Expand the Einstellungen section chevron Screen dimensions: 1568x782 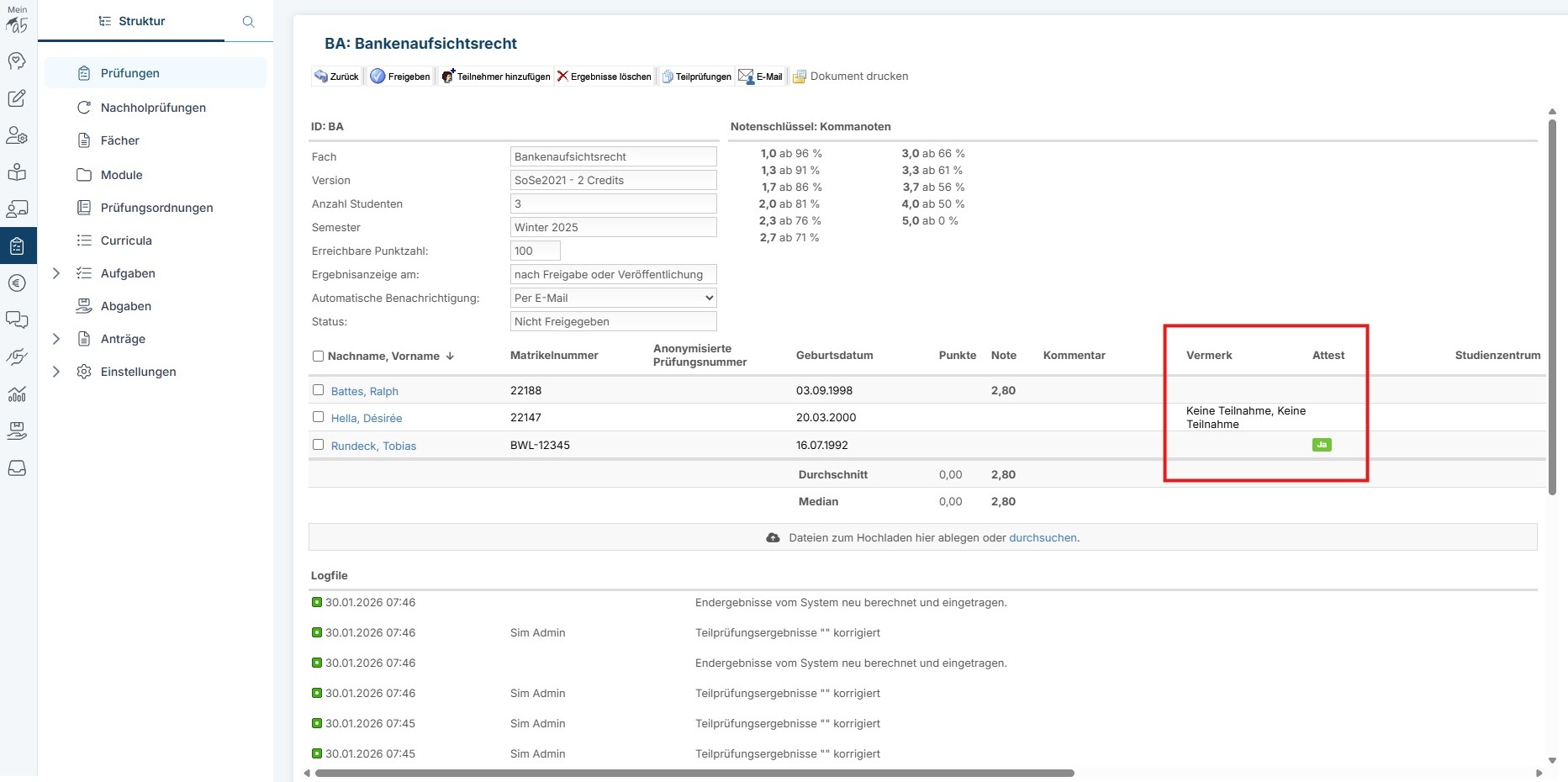coord(56,372)
